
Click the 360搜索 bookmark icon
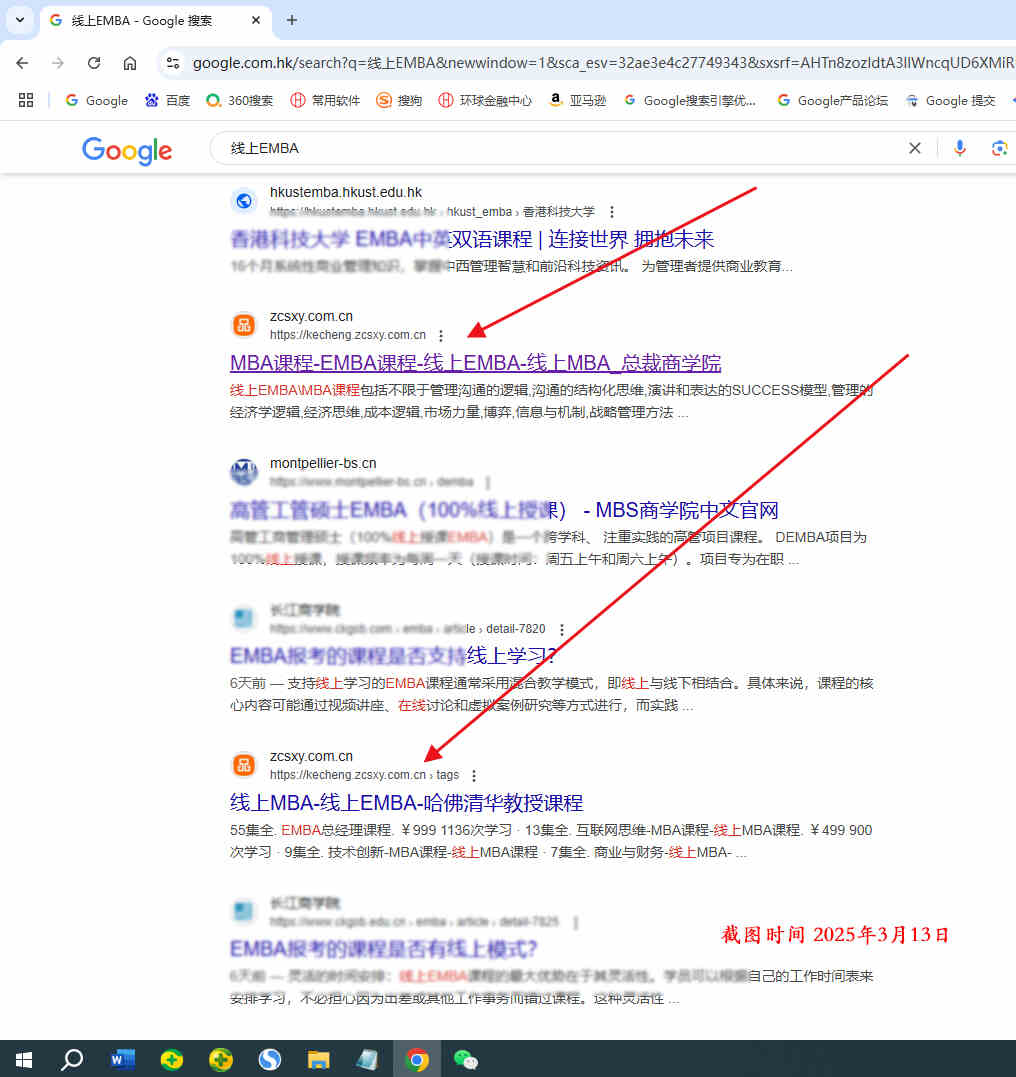pos(211,100)
